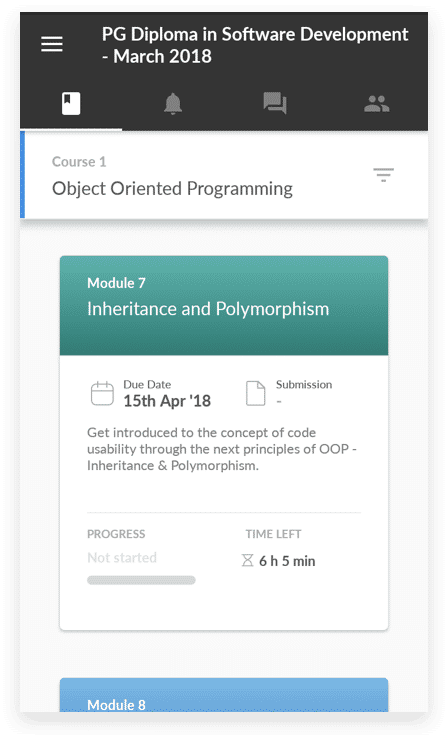The image size is (448, 740).
Task: Click the hourglass time left icon
Action: coord(247,560)
